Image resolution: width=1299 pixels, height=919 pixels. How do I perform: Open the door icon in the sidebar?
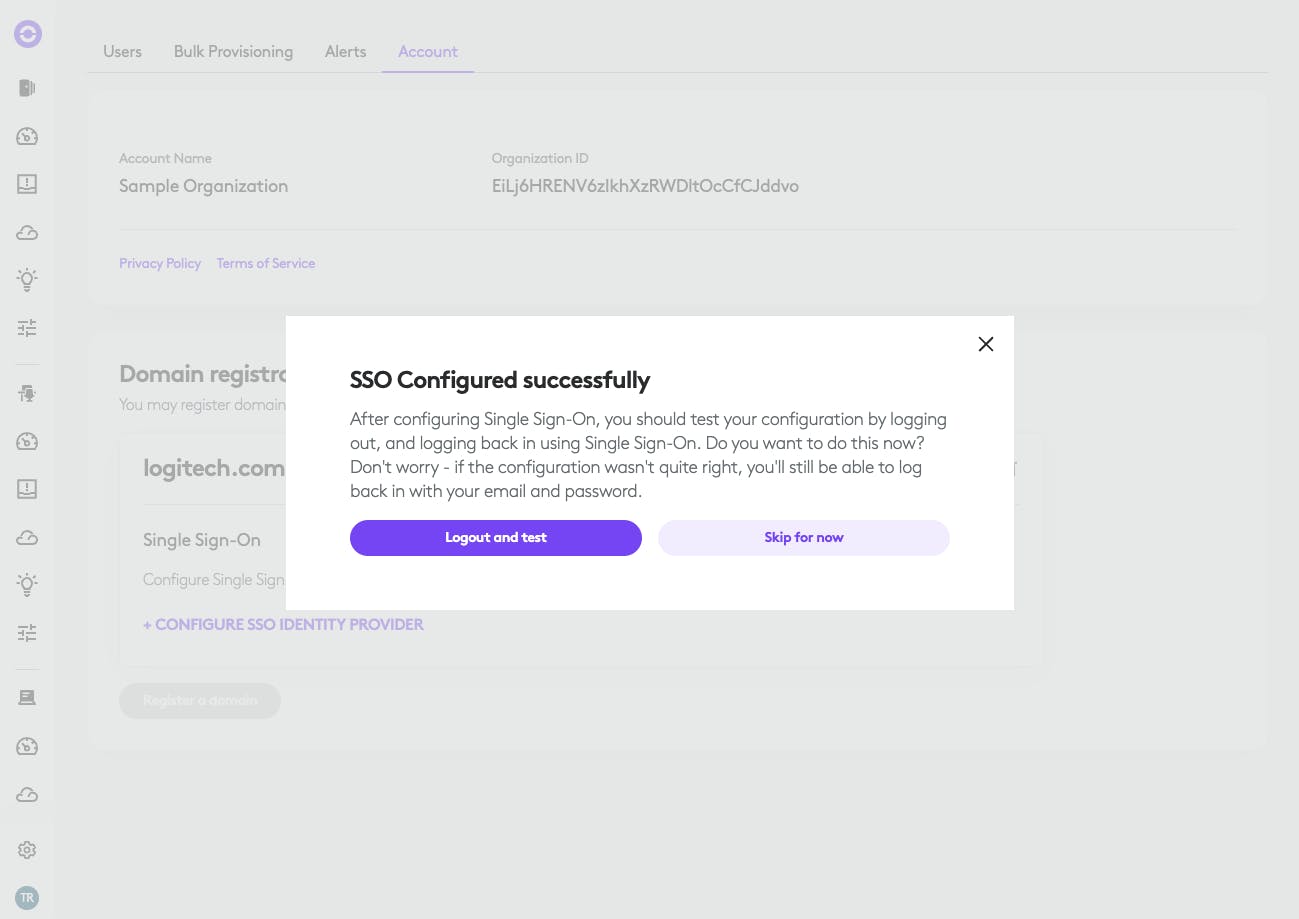coord(27,88)
